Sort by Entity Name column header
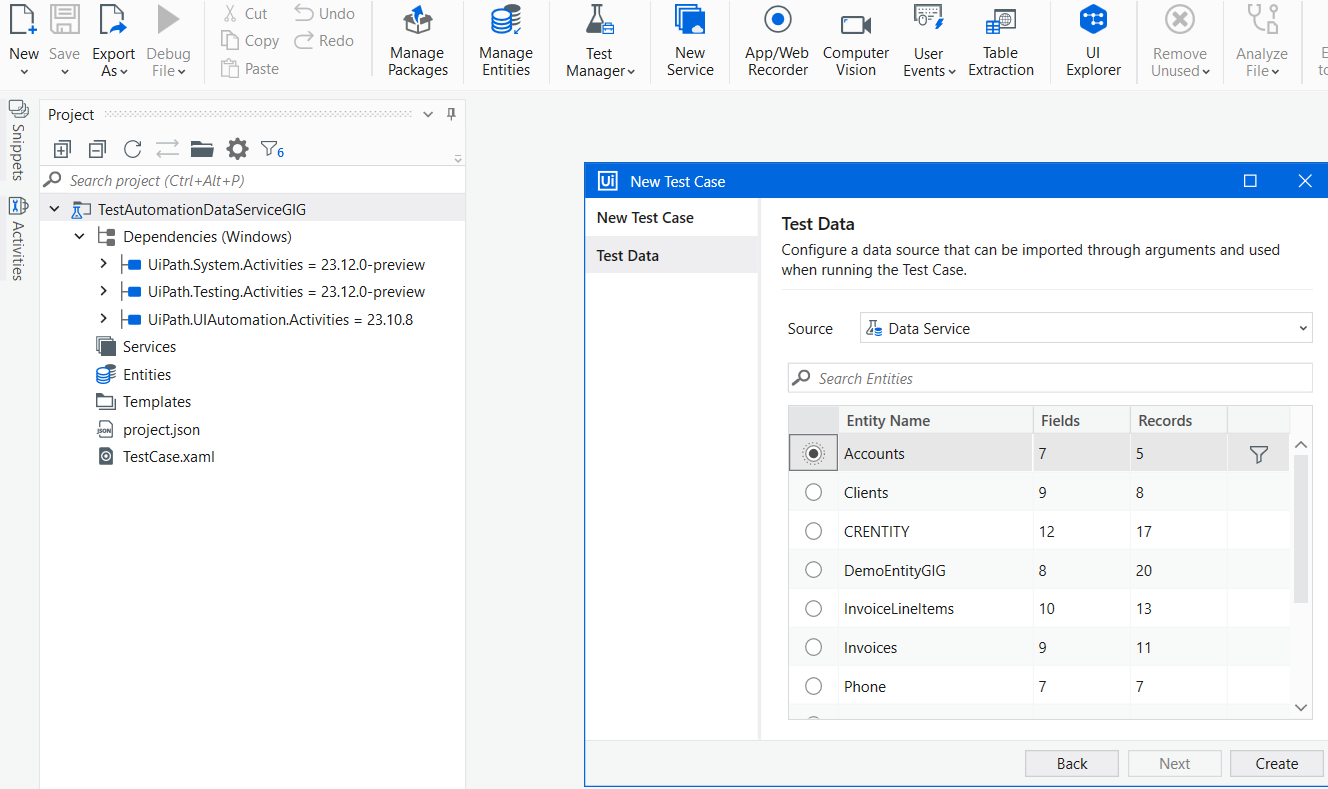Screen dimensions: 1328x789 tap(935, 420)
